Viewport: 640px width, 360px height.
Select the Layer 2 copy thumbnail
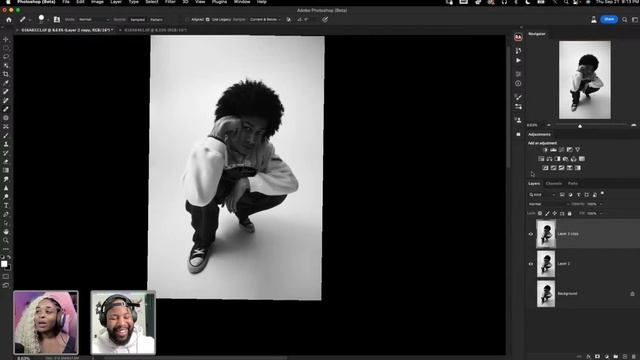(546, 234)
